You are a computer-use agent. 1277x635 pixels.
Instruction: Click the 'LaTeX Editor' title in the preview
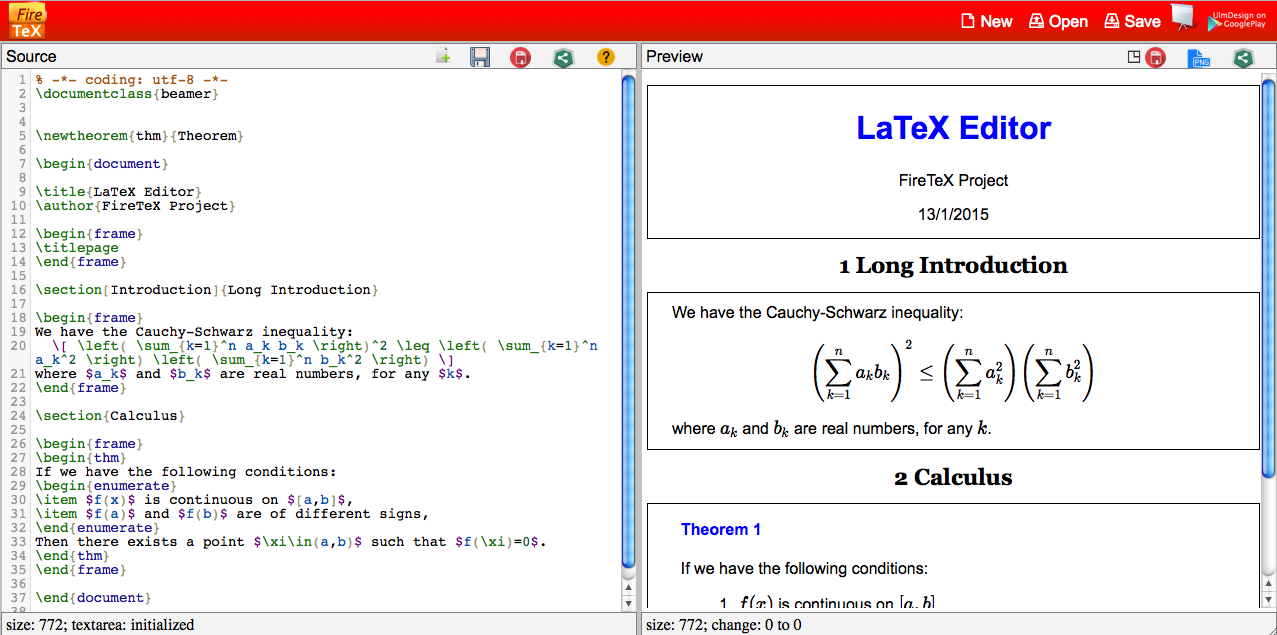tap(954, 128)
